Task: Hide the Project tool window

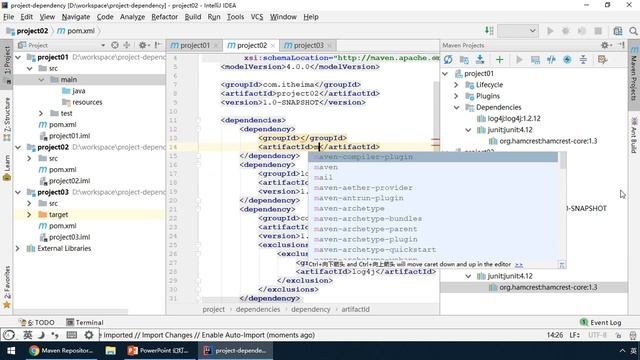Action: (158, 45)
